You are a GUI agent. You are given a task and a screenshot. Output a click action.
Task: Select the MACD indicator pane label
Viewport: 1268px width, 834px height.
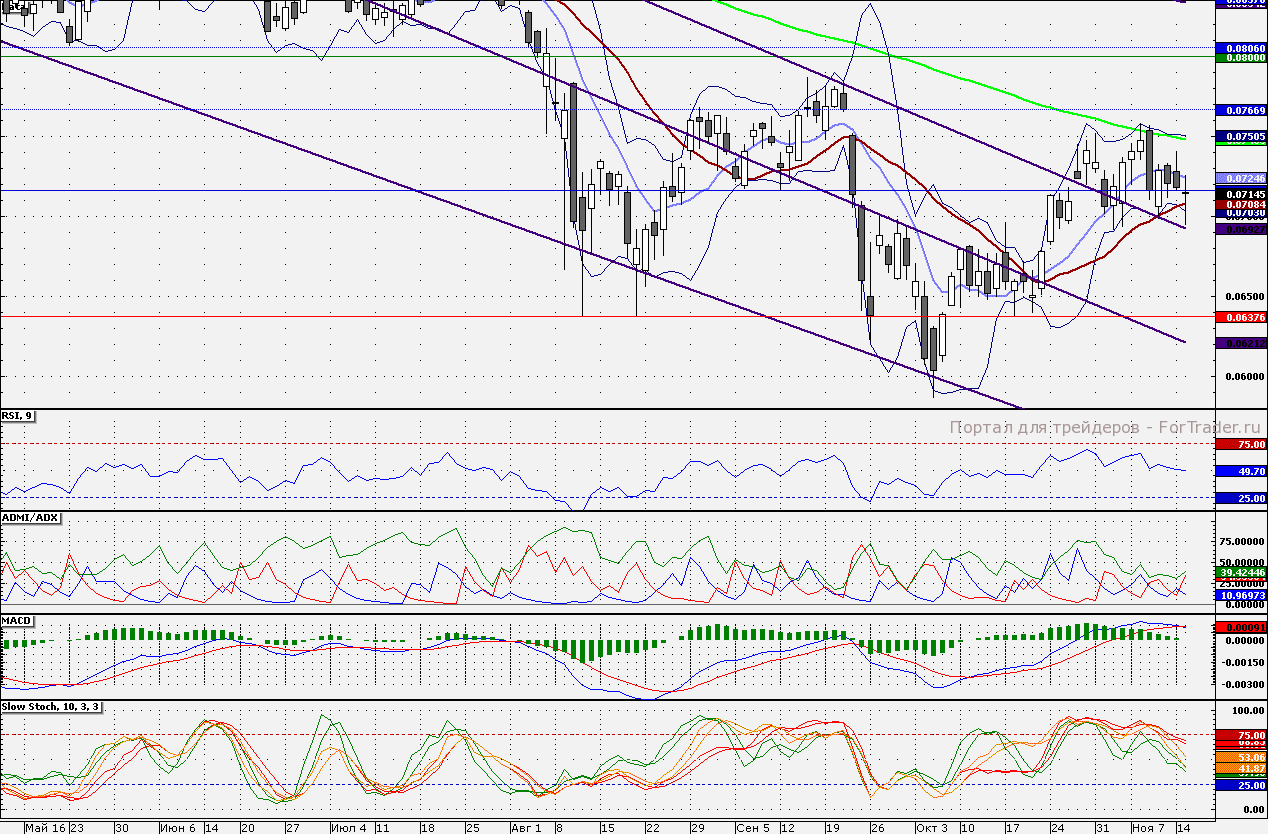(18, 620)
